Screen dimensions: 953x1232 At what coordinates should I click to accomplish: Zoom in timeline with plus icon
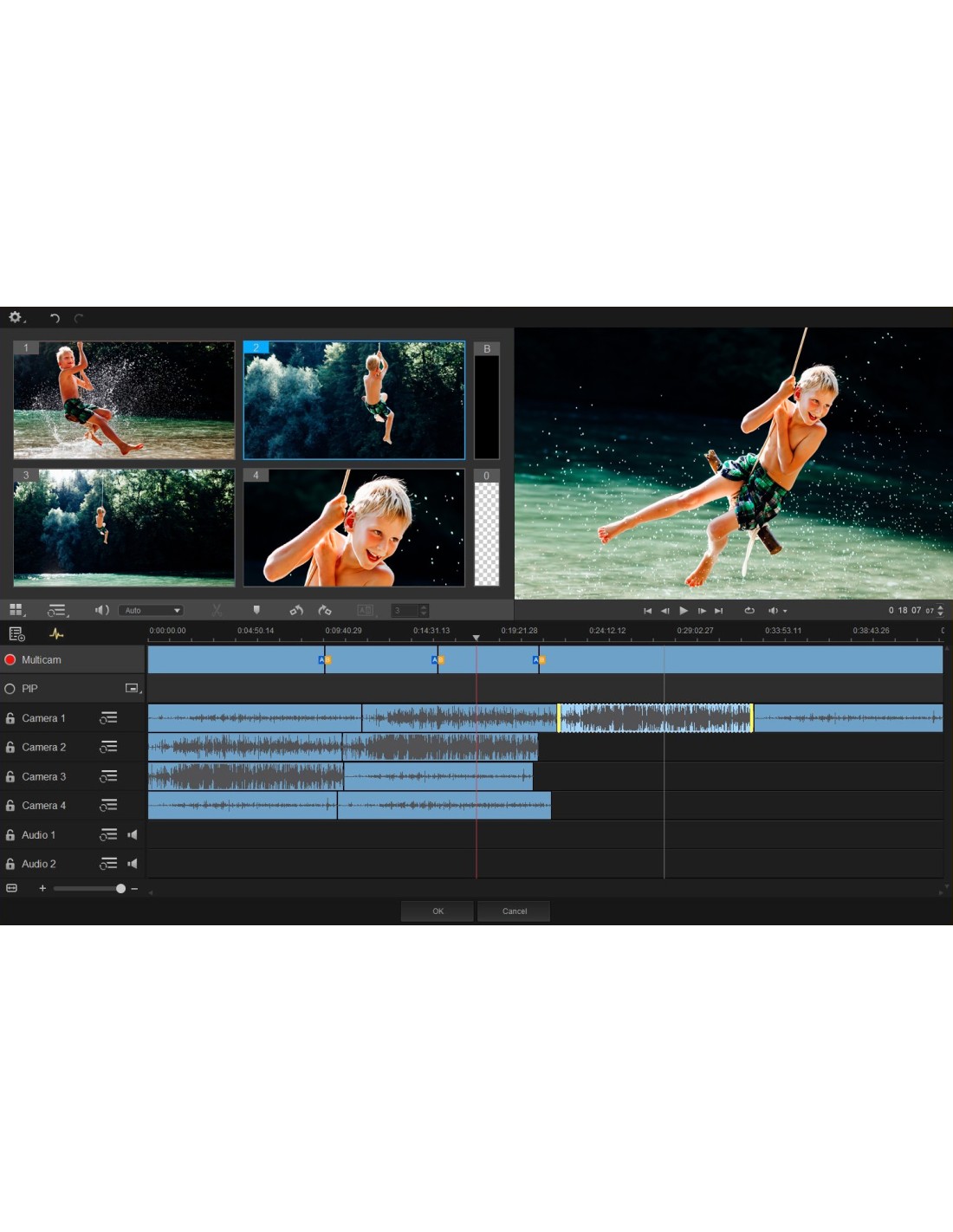(42, 888)
